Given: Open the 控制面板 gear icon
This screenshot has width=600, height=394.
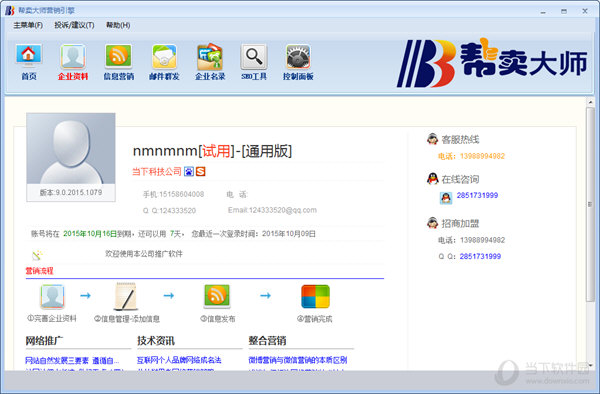Looking at the screenshot, I should pyautogui.click(x=298, y=62).
